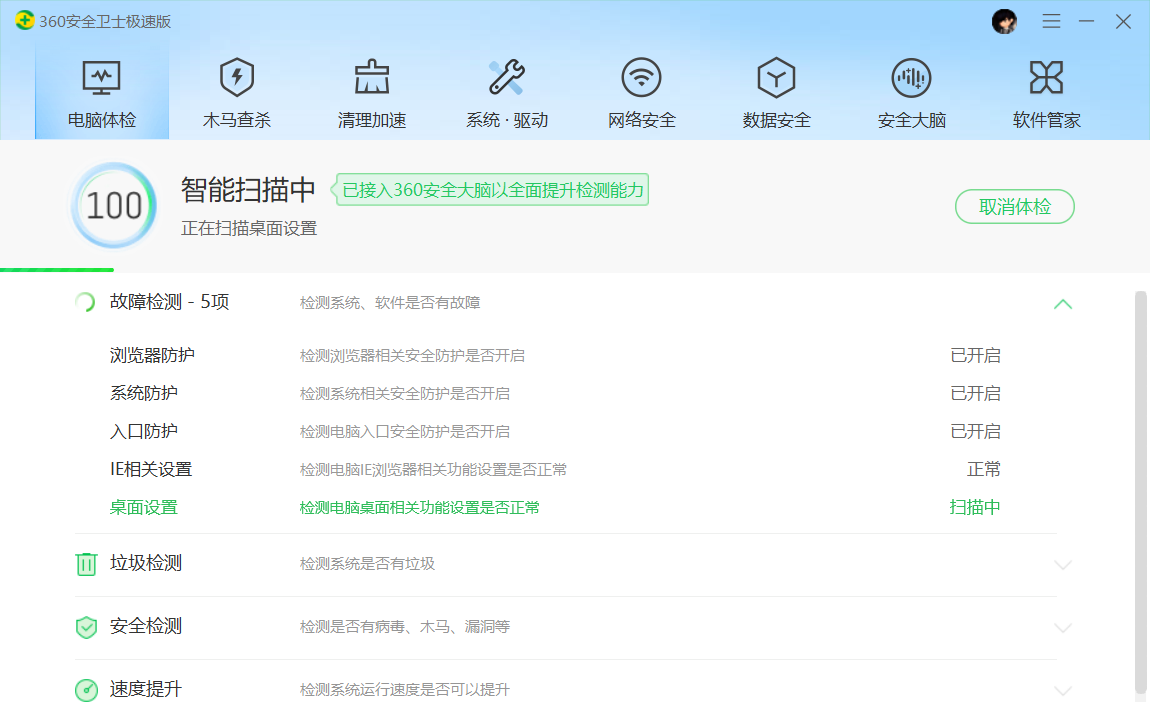
Task: Click description 检测系统是否有垃圾
Action: [367, 564]
